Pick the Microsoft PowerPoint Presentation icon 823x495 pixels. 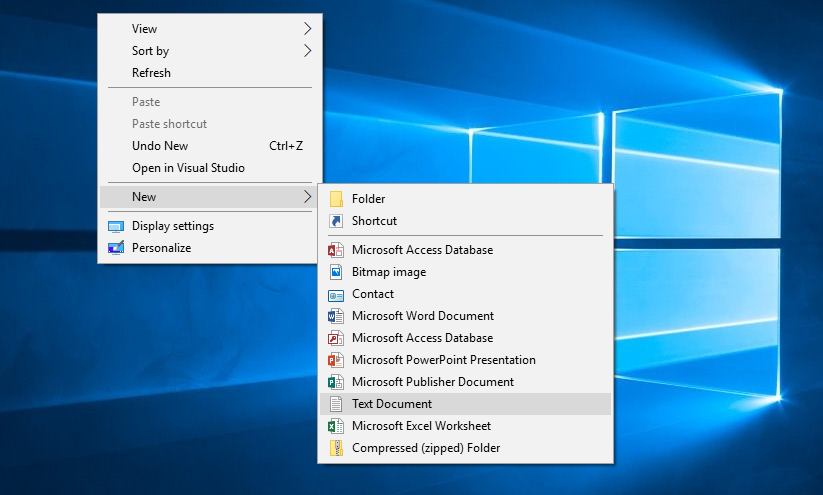336,360
